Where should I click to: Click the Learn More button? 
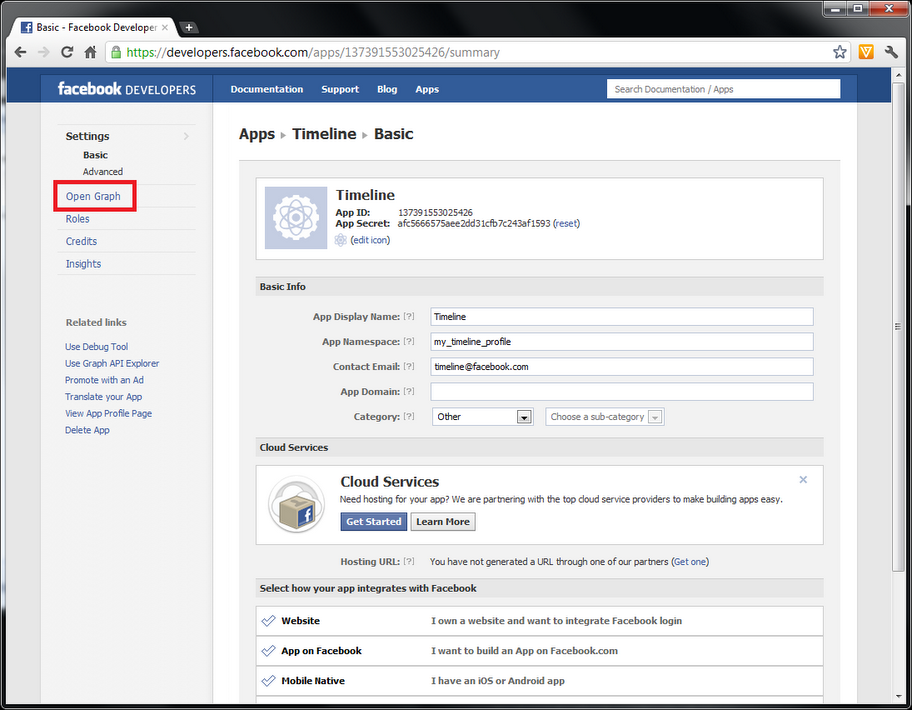[x=443, y=522]
